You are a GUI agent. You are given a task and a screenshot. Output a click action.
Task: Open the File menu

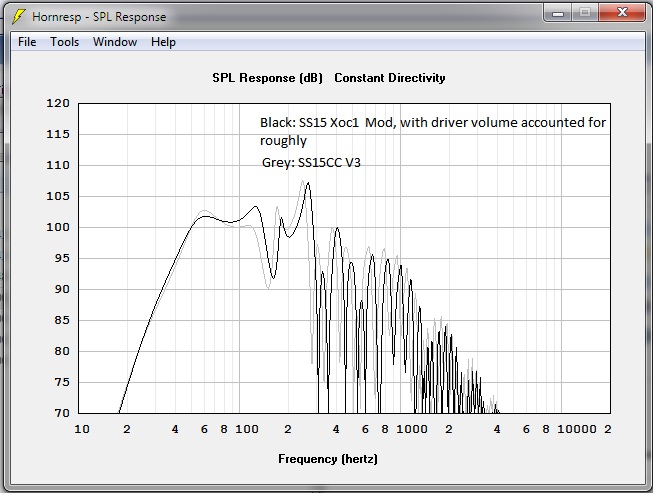coord(27,42)
